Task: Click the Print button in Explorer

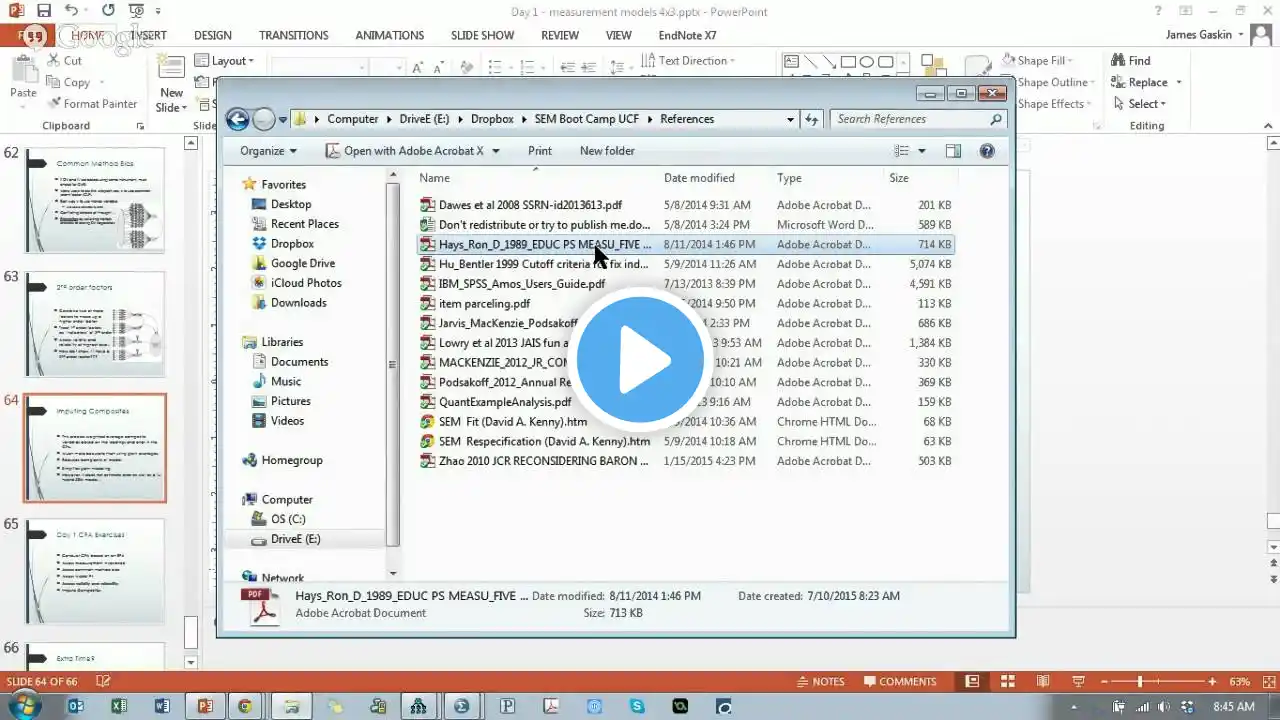Action: [540, 151]
